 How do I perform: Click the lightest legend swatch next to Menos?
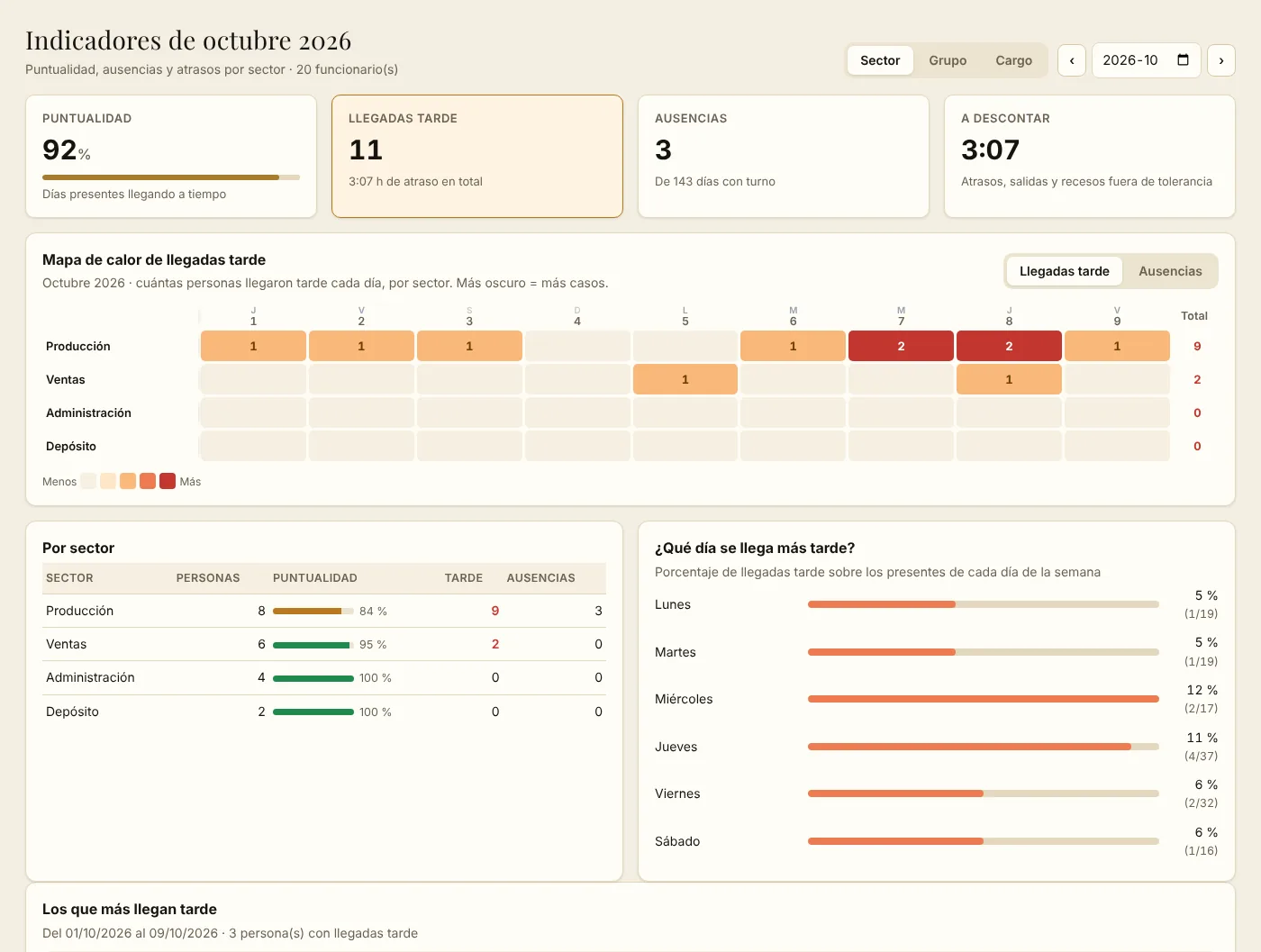click(x=88, y=481)
